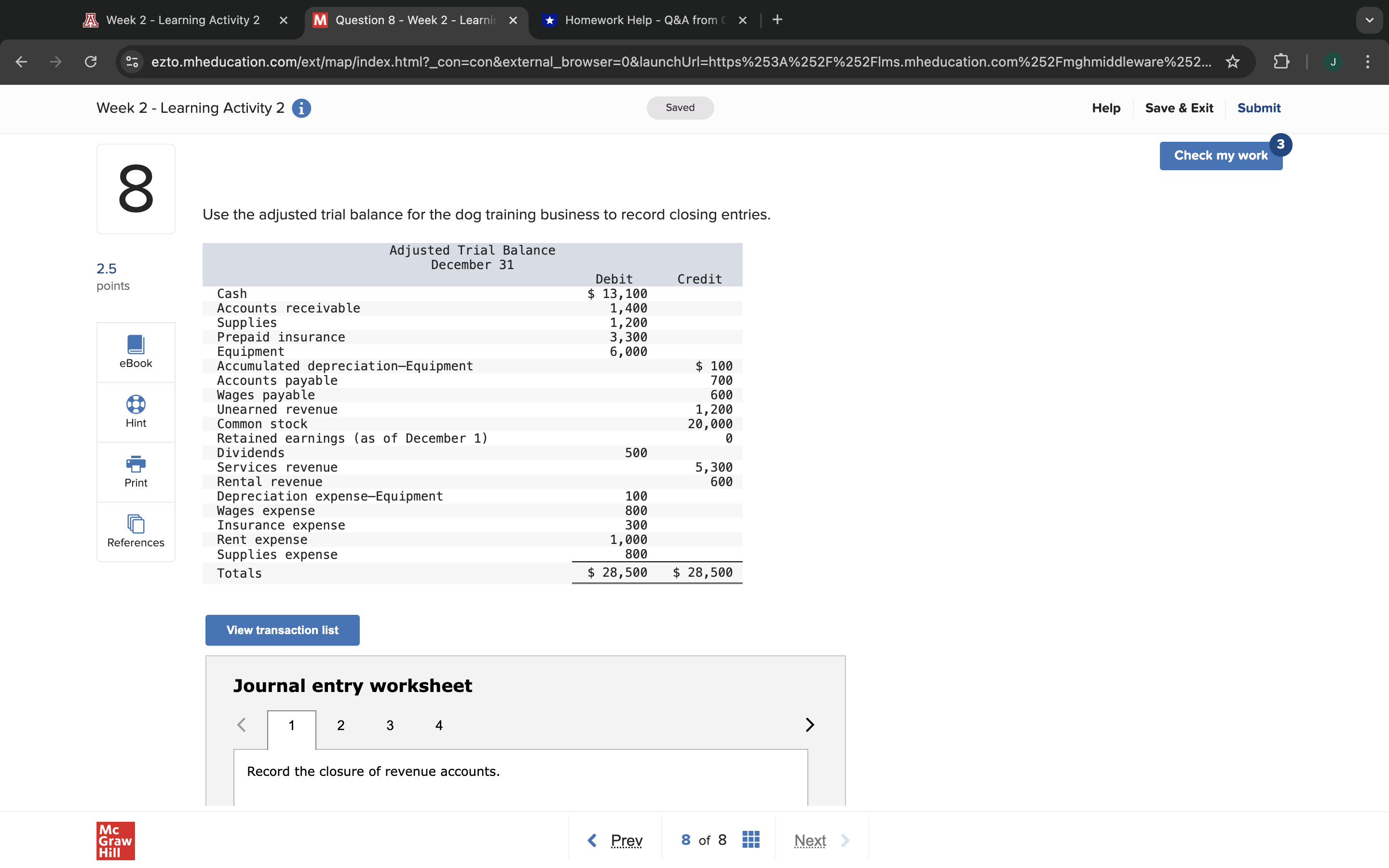Image resolution: width=1389 pixels, height=868 pixels.
Task: Click the info icon beside assignment title
Action: [301, 108]
